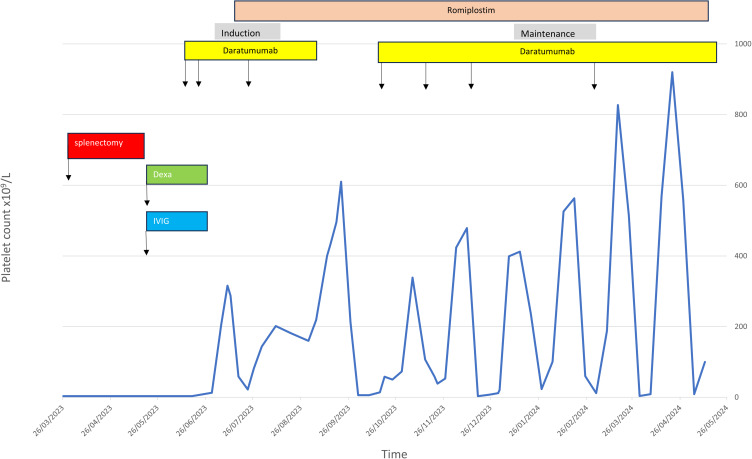
Task: Click the orange Romiplostim bar
Action: coord(471,11)
